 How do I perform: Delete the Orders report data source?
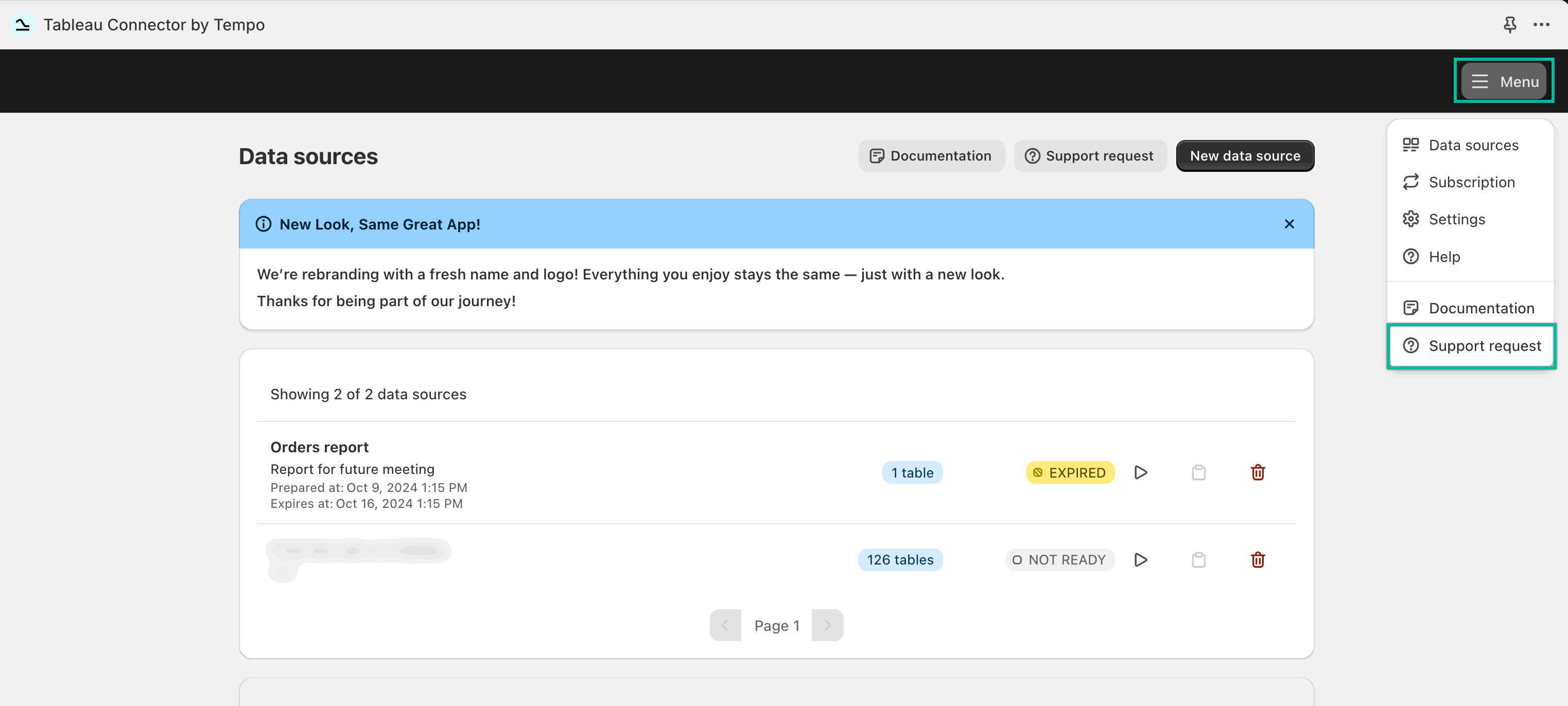click(x=1258, y=472)
